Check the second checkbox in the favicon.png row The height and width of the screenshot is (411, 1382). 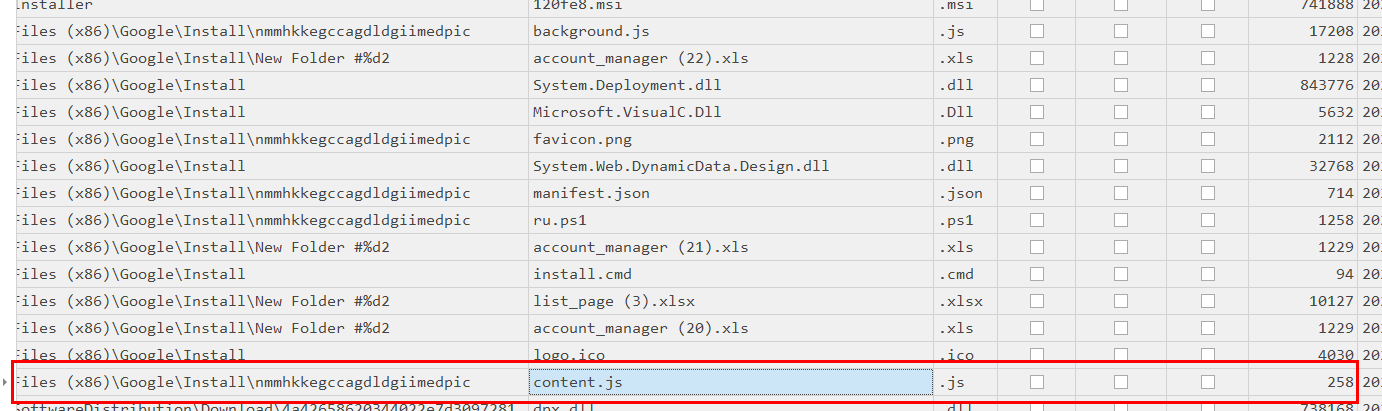coord(1121,139)
